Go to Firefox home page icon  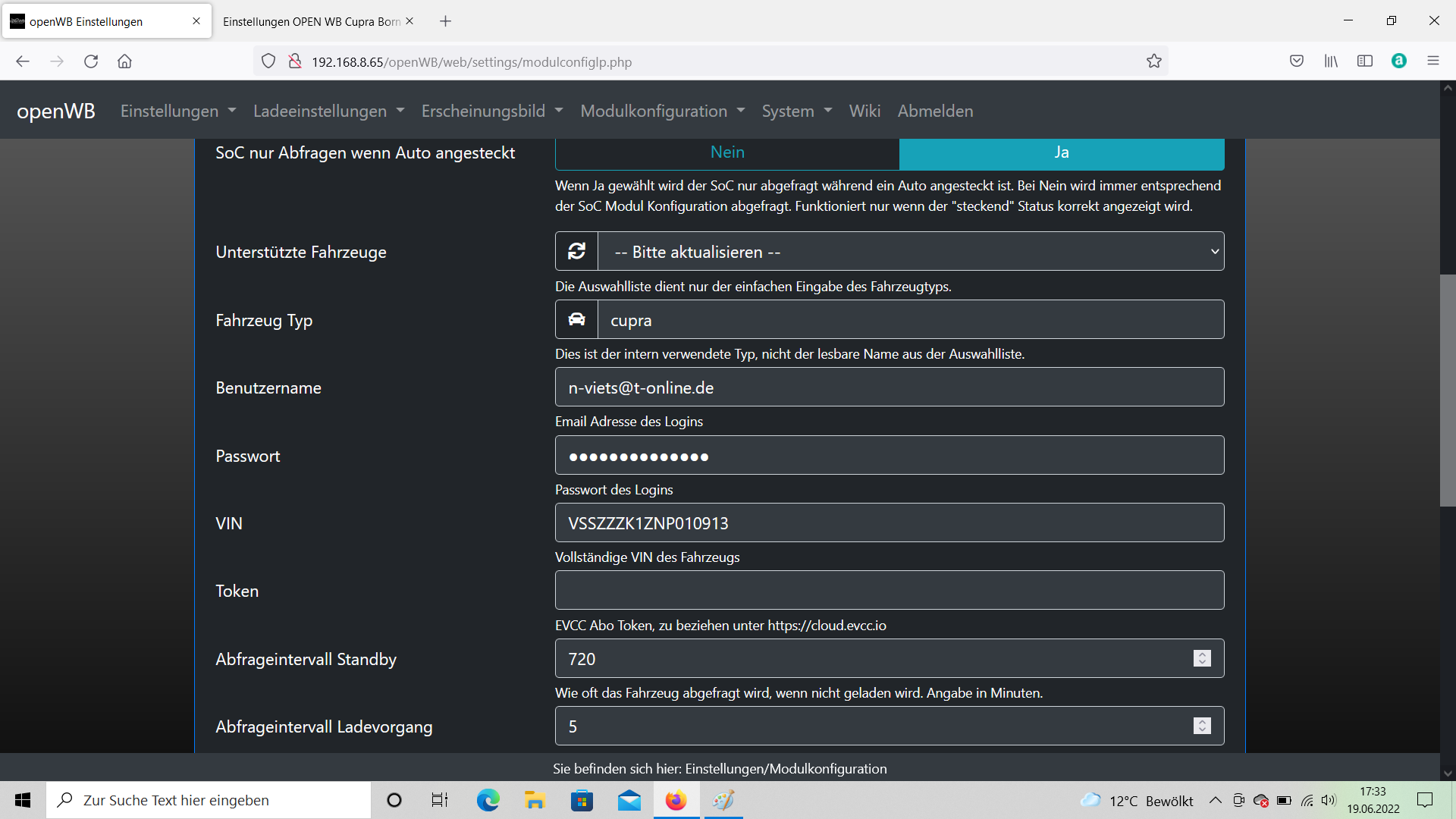tap(124, 61)
